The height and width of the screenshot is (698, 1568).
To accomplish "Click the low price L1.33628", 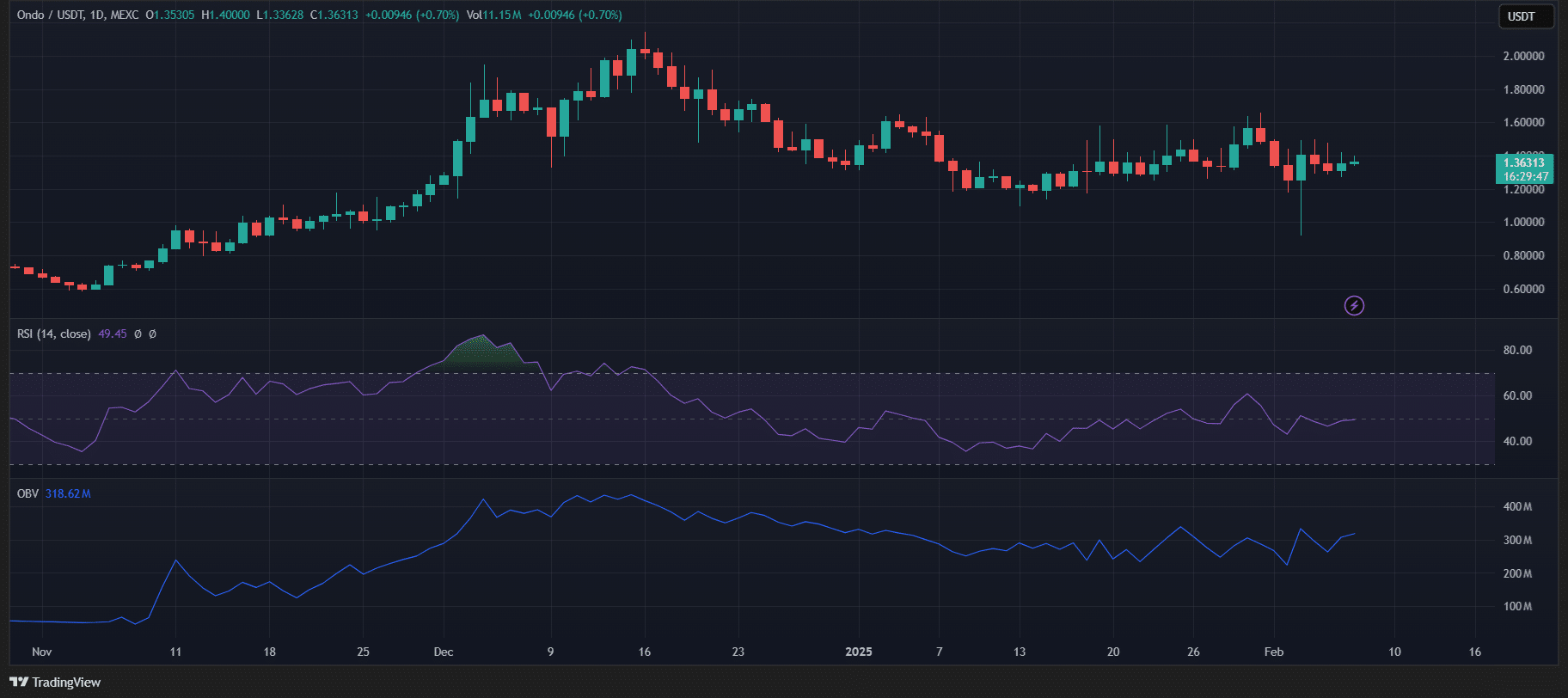I will tap(279, 15).
